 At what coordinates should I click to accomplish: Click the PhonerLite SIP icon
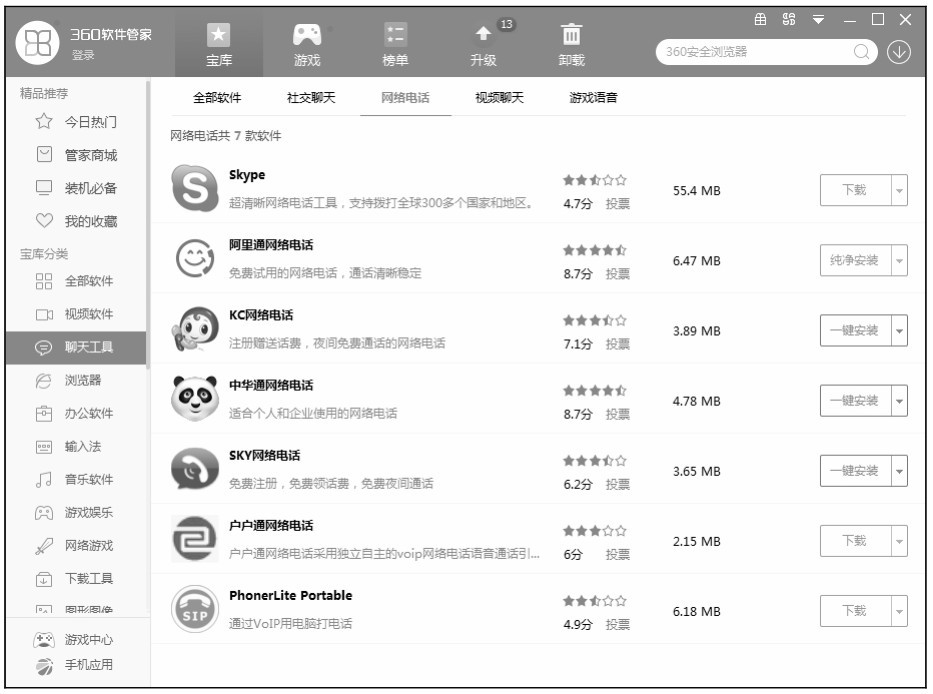tap(195, 609)
